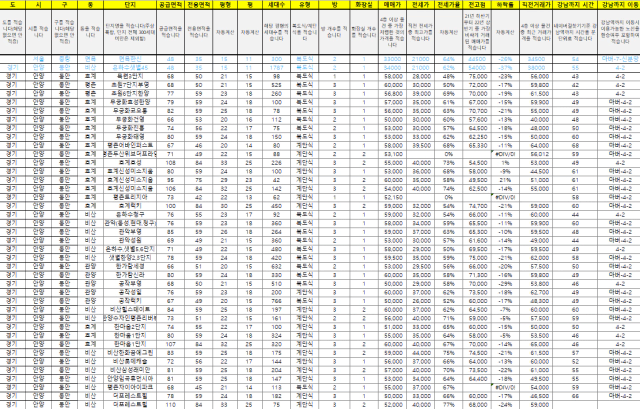This screenshot has height=409, width=640.
Task: Select the 공작성일 complex cell
Action: coord(130,292)
